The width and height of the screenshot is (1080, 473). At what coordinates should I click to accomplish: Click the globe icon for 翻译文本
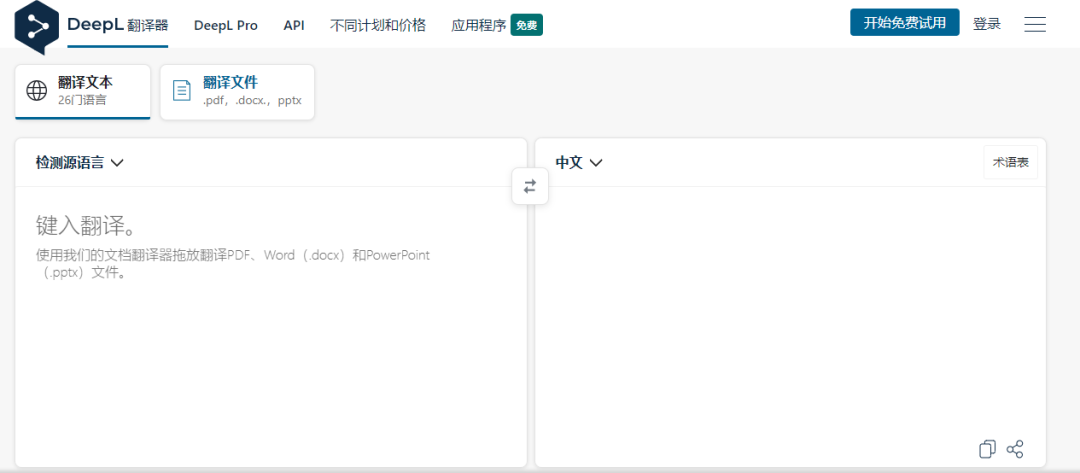tap(37, 90)
